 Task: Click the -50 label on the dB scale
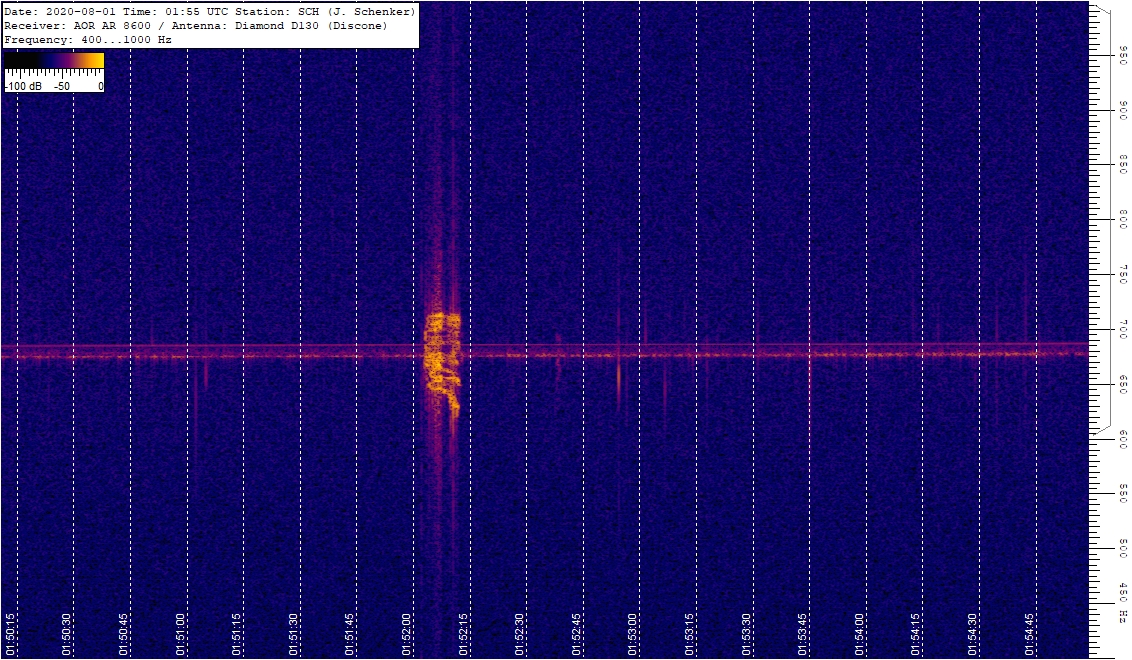[x=63, y=87]
